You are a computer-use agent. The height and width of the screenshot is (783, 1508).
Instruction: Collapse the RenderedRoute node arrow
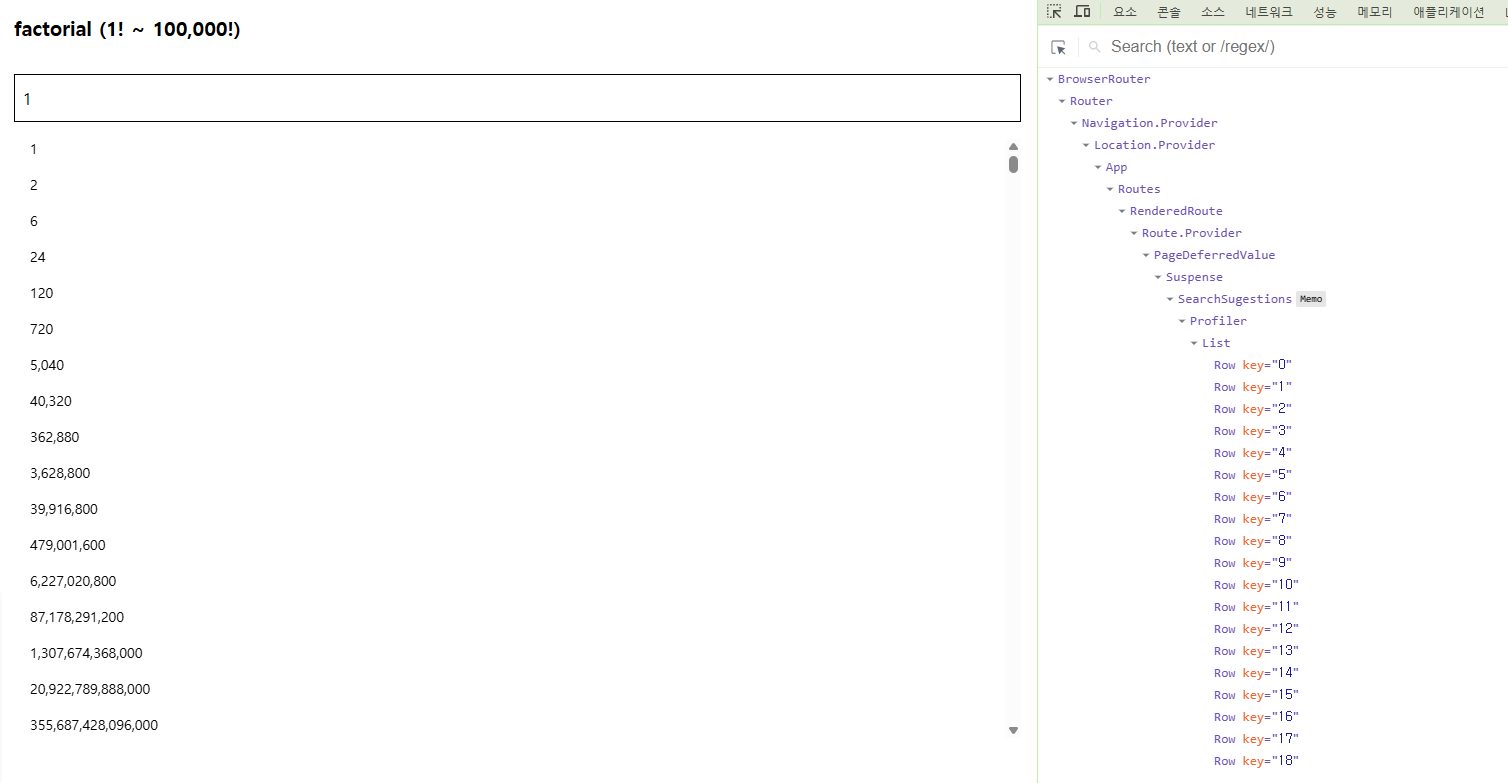1122,211
